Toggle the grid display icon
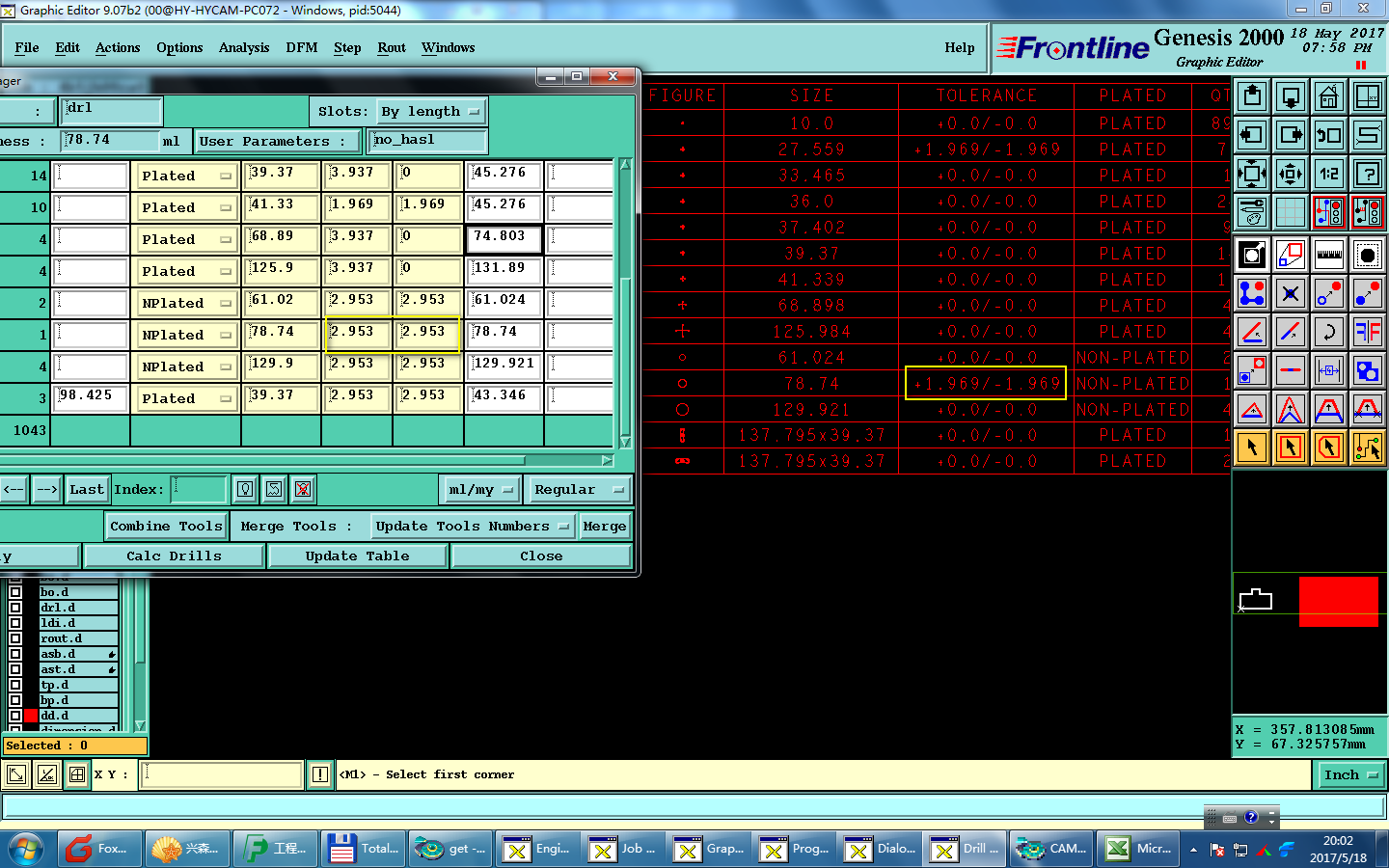Viewport: 1389px width, 868px height. pos(1291,212)
